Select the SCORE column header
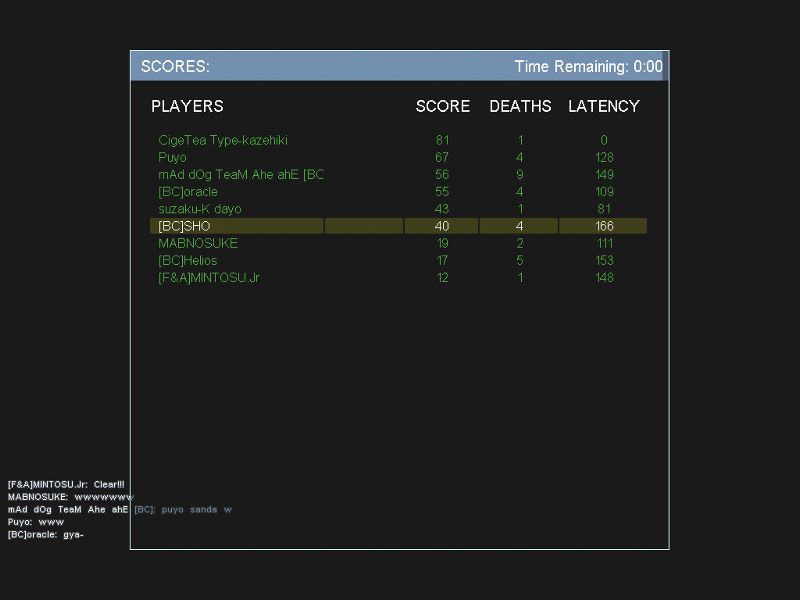800x600 pixels. coord(442,106)
